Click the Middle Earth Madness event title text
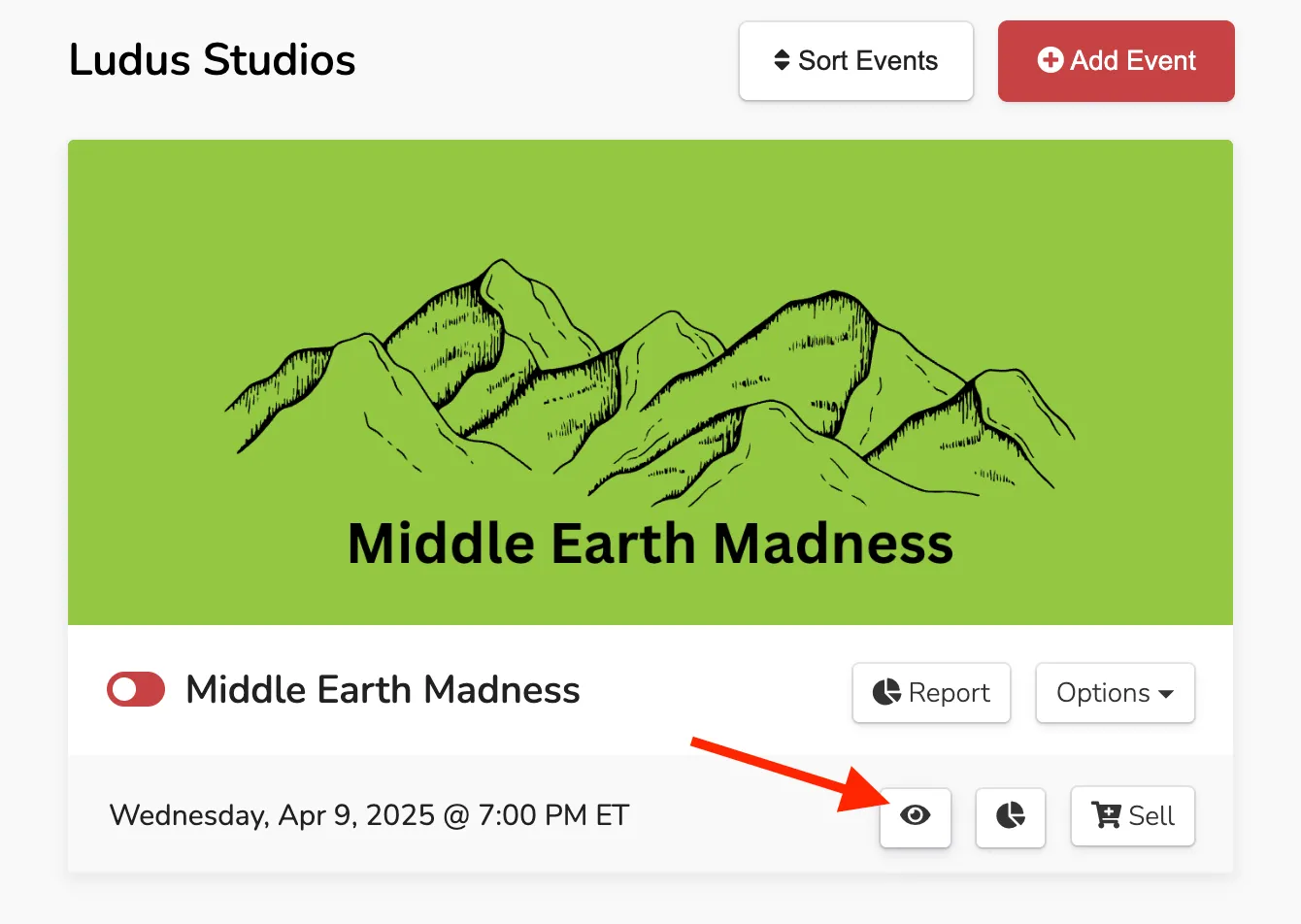The width and height of the screenshot is (1301, 924). 383,690
